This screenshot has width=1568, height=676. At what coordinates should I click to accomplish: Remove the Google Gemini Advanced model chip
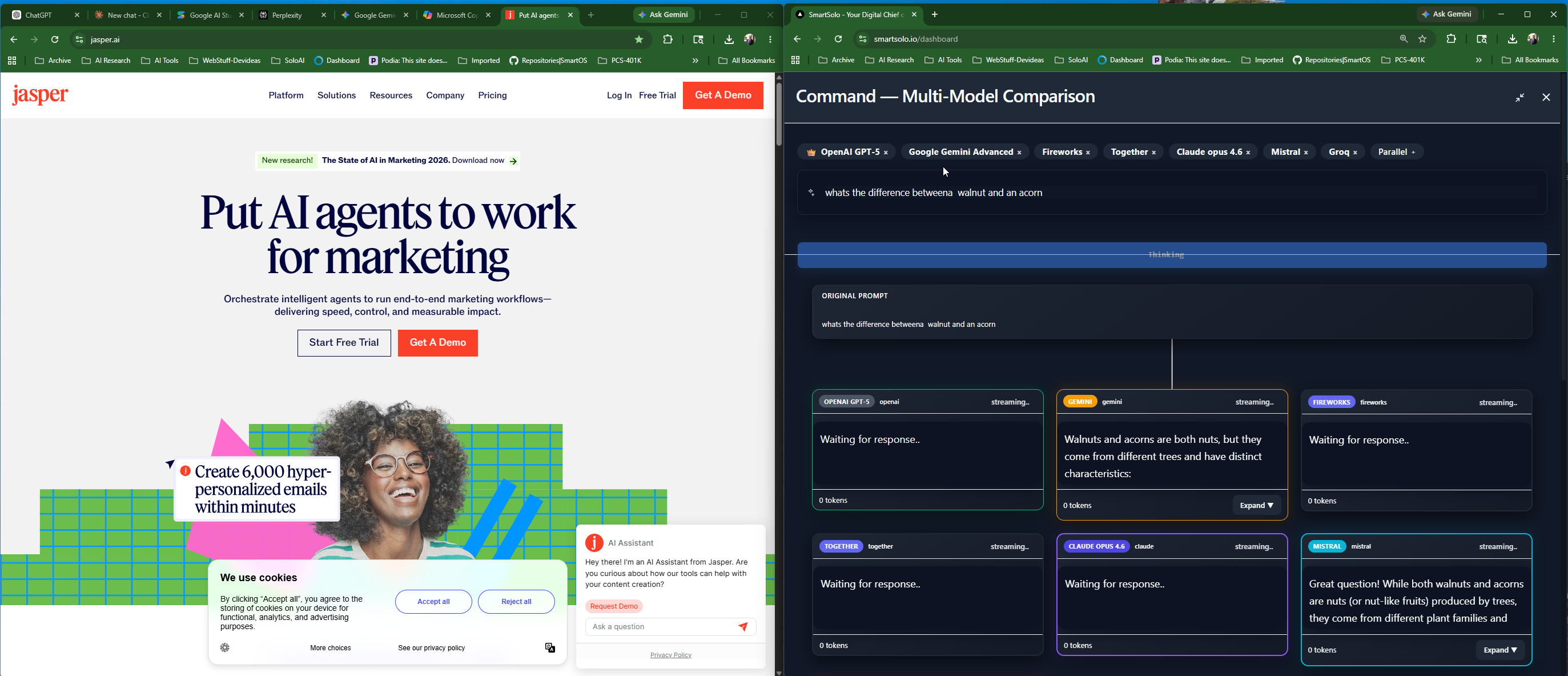(1019, 152)
